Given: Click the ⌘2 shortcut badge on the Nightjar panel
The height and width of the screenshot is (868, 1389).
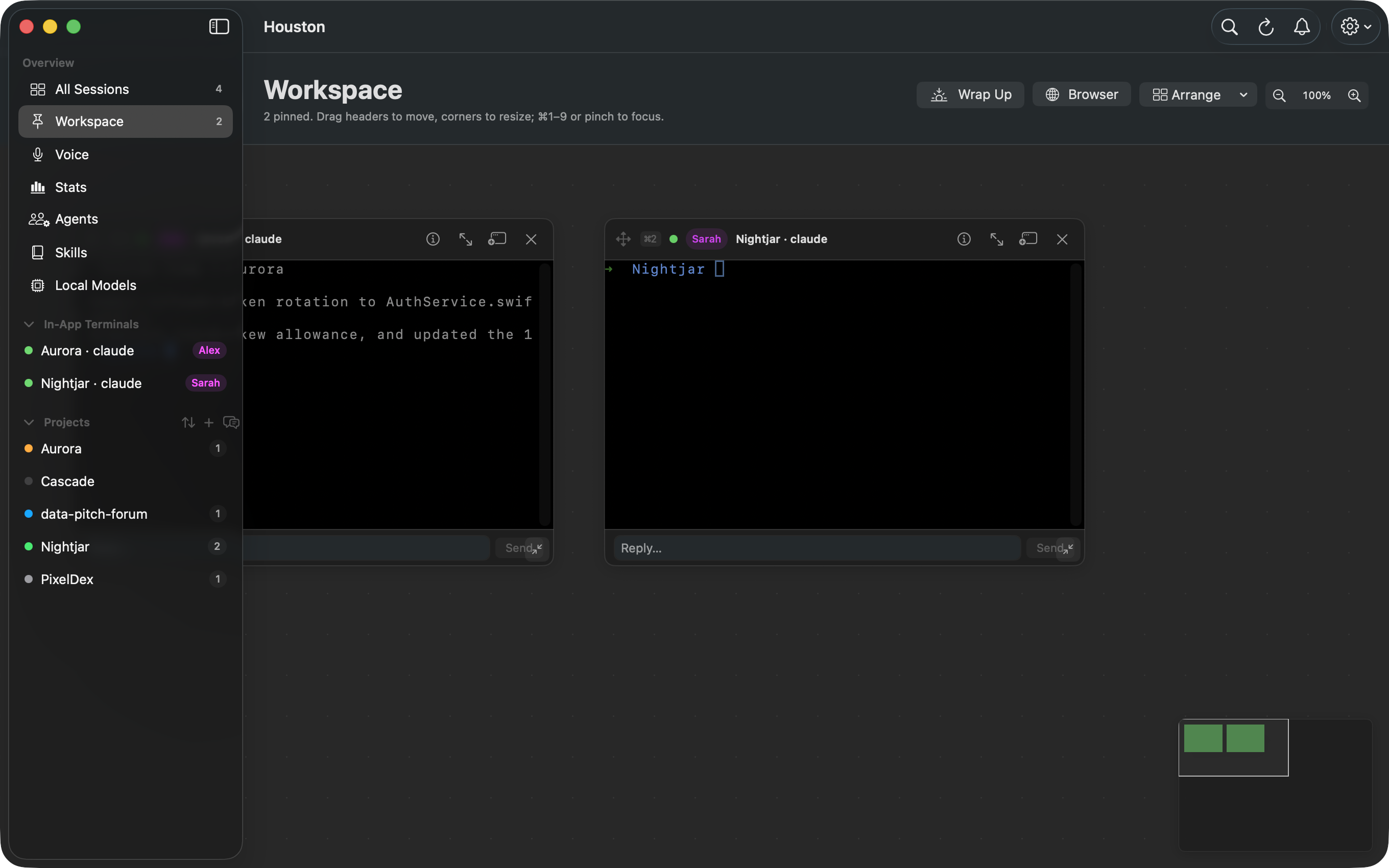Looking at the screenshot, I should (650, 239).
